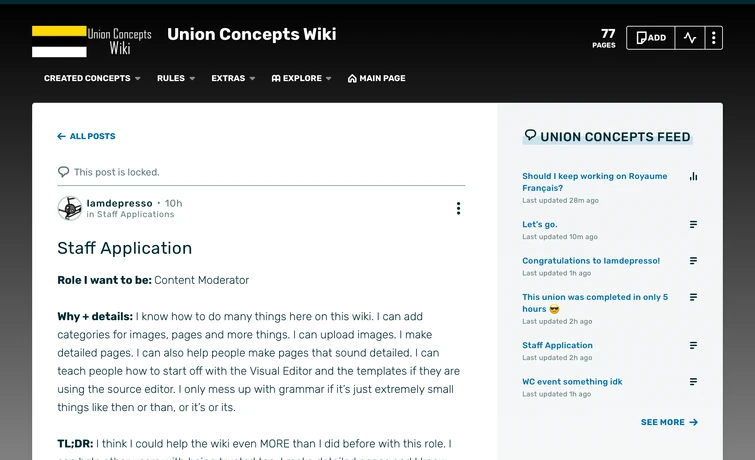755x460 pixels.
Task: Open the Explore menu
Action: (x=301, y=78)
